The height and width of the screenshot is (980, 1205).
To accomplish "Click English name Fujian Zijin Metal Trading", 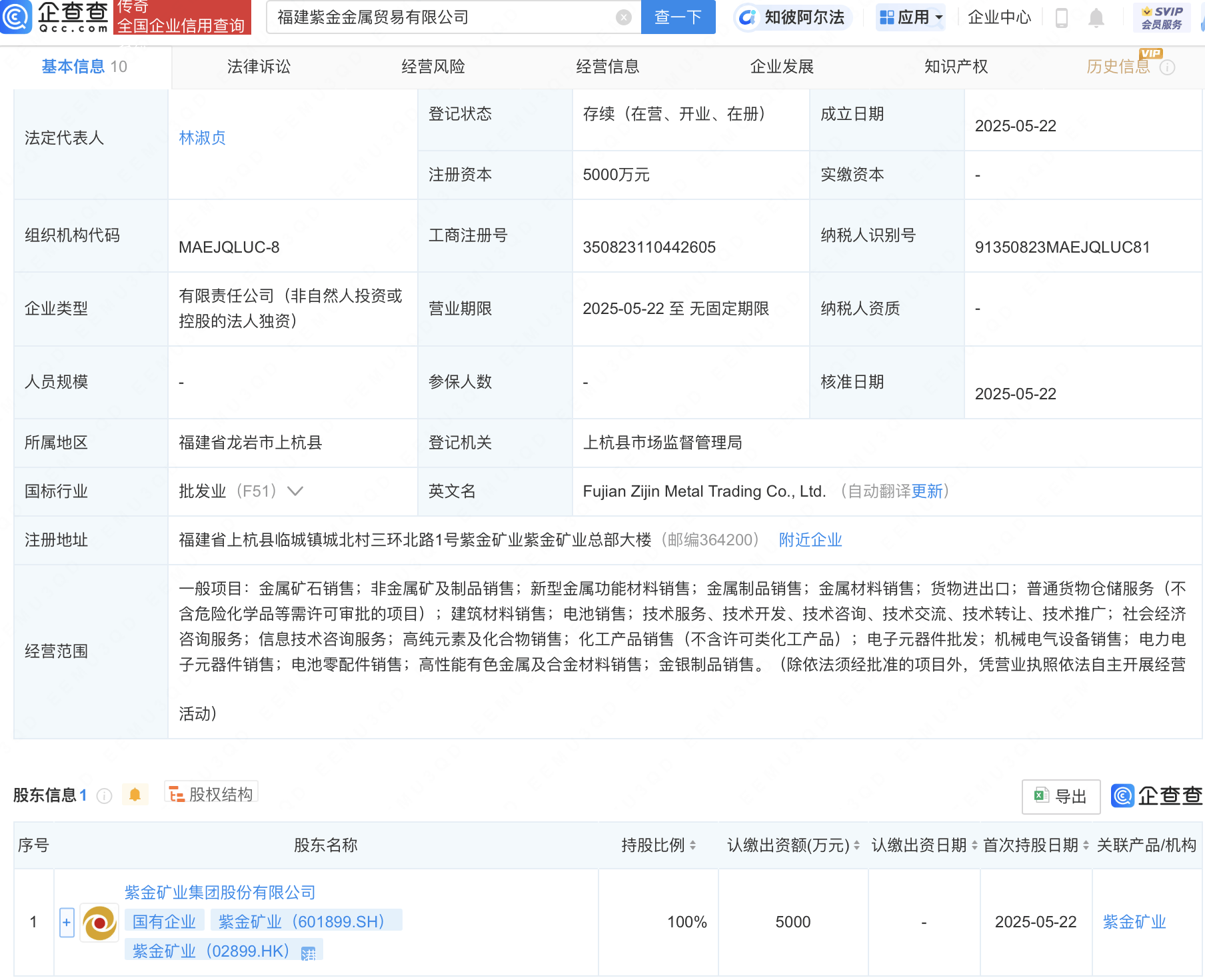I will [x=704, y=491].
